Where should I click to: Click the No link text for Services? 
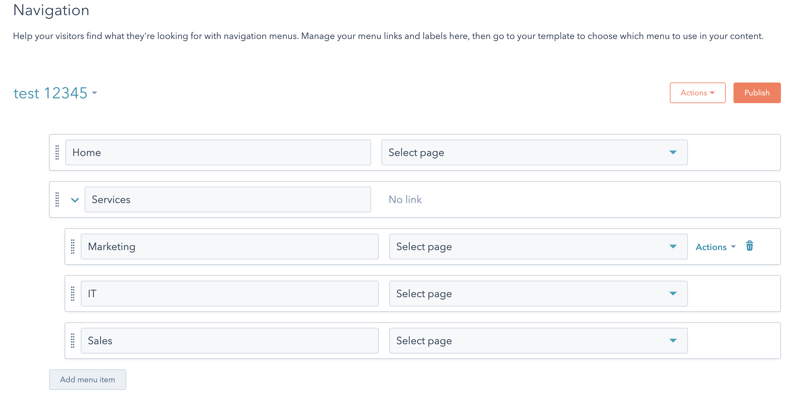pyautogui.click(x=405, y=200)
